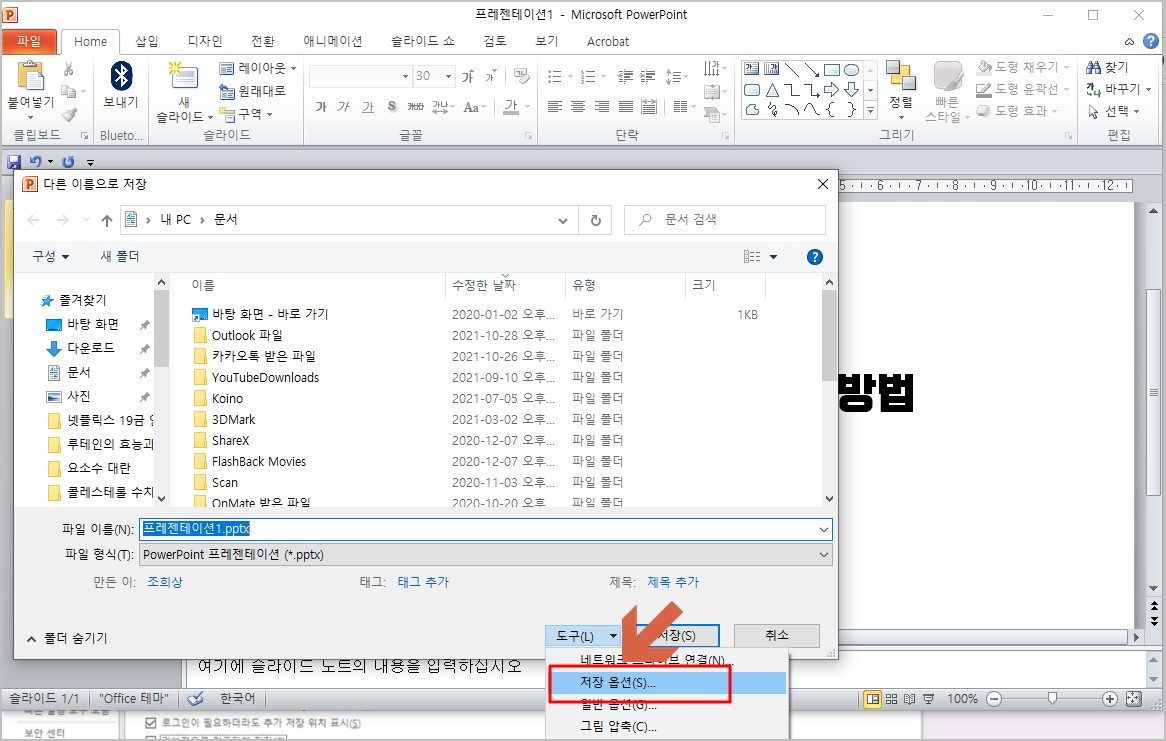Switch to the Acrobat tab
Image resolution: width=1166 pixels, height=741 pixels.
pyautogui.click(x=608, y=42)
